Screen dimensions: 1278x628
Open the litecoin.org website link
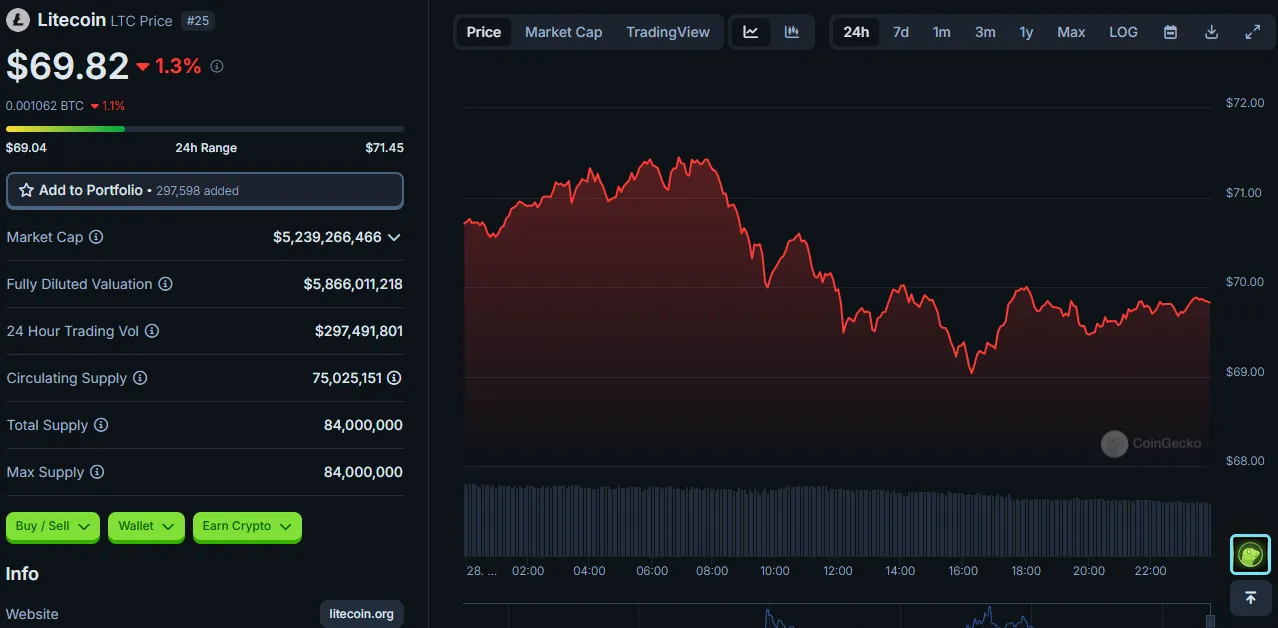point(362,614)
